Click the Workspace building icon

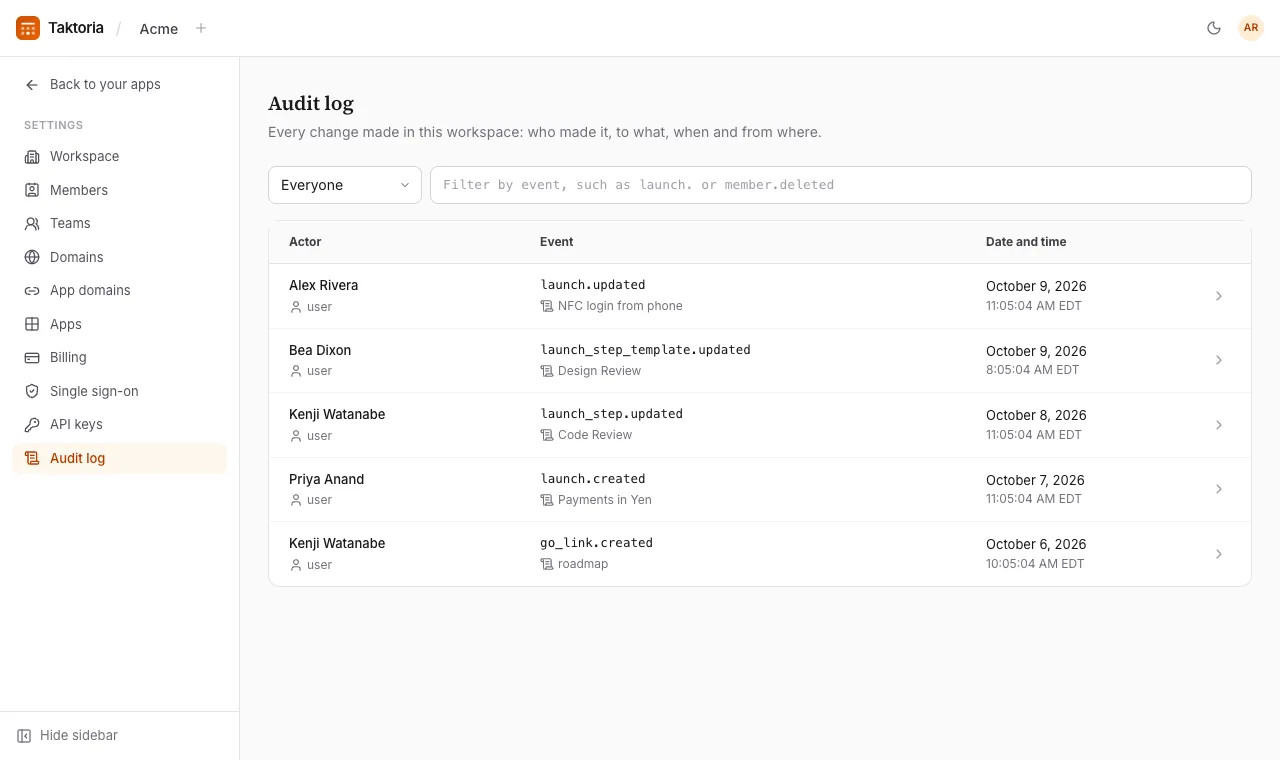pyautogui.click(x=32, y=157)
